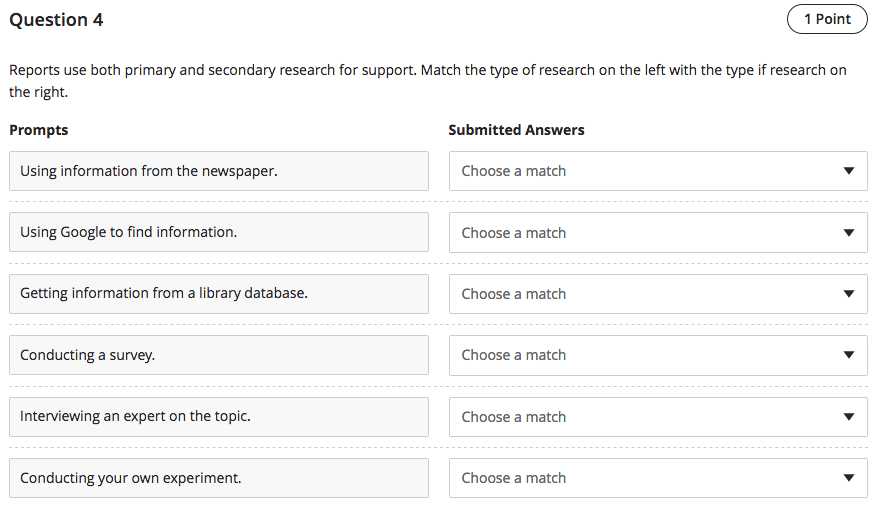Click 'Getting information from a library database.' prompt
Screen dimensions: 889x519
coord(218,294)
